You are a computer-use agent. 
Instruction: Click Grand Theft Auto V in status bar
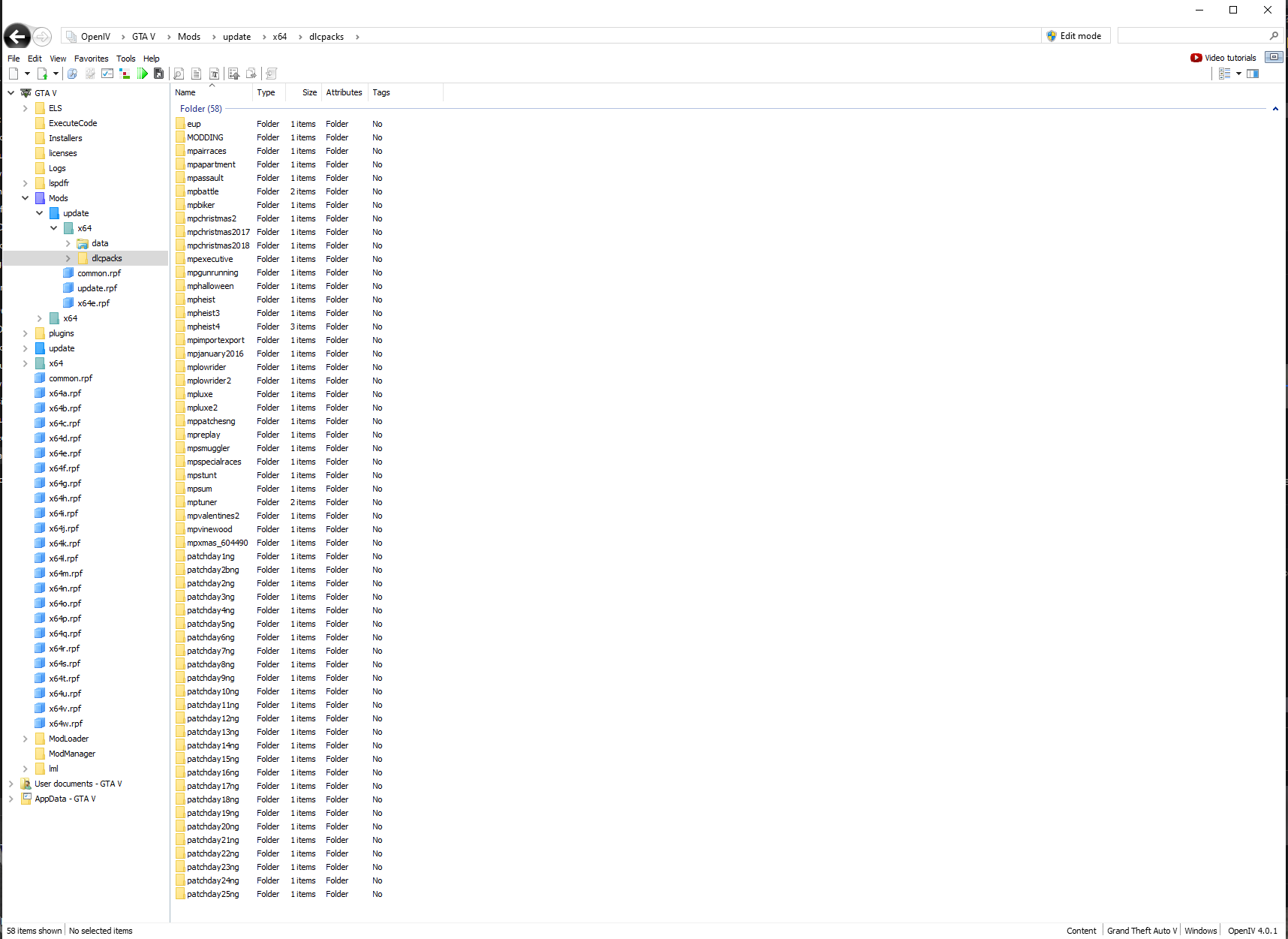[1142, 931]
